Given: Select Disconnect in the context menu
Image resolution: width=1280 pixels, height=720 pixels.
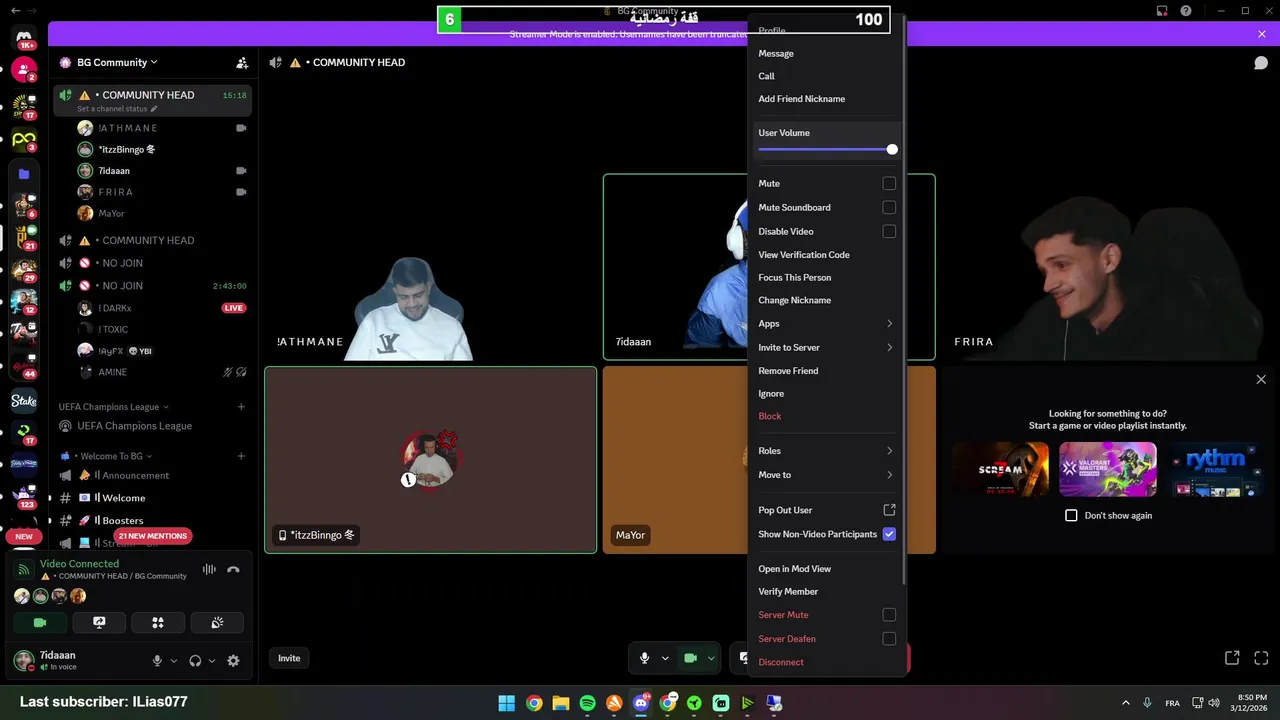Looking at the screenshot, I should point(825,662).
